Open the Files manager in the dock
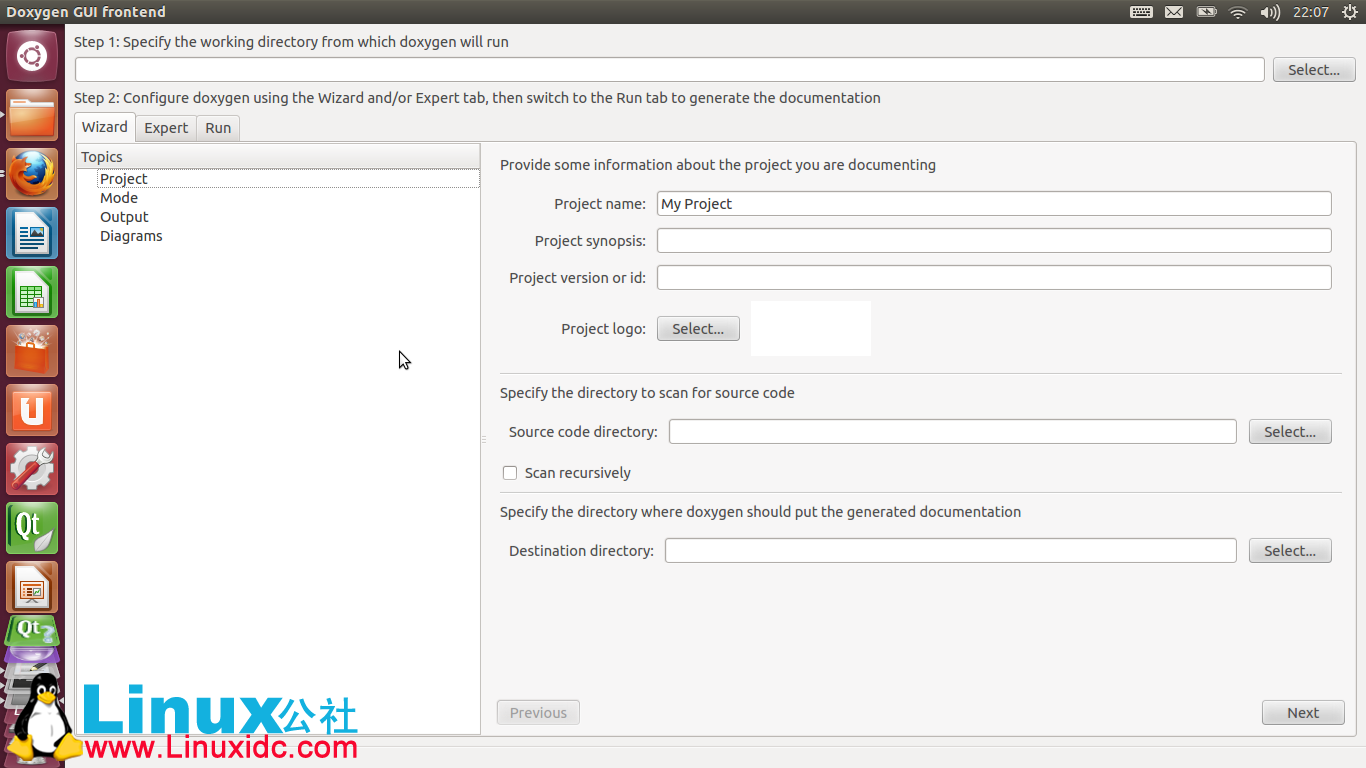Screen dimensions: 1366x768 click(32, 115)
